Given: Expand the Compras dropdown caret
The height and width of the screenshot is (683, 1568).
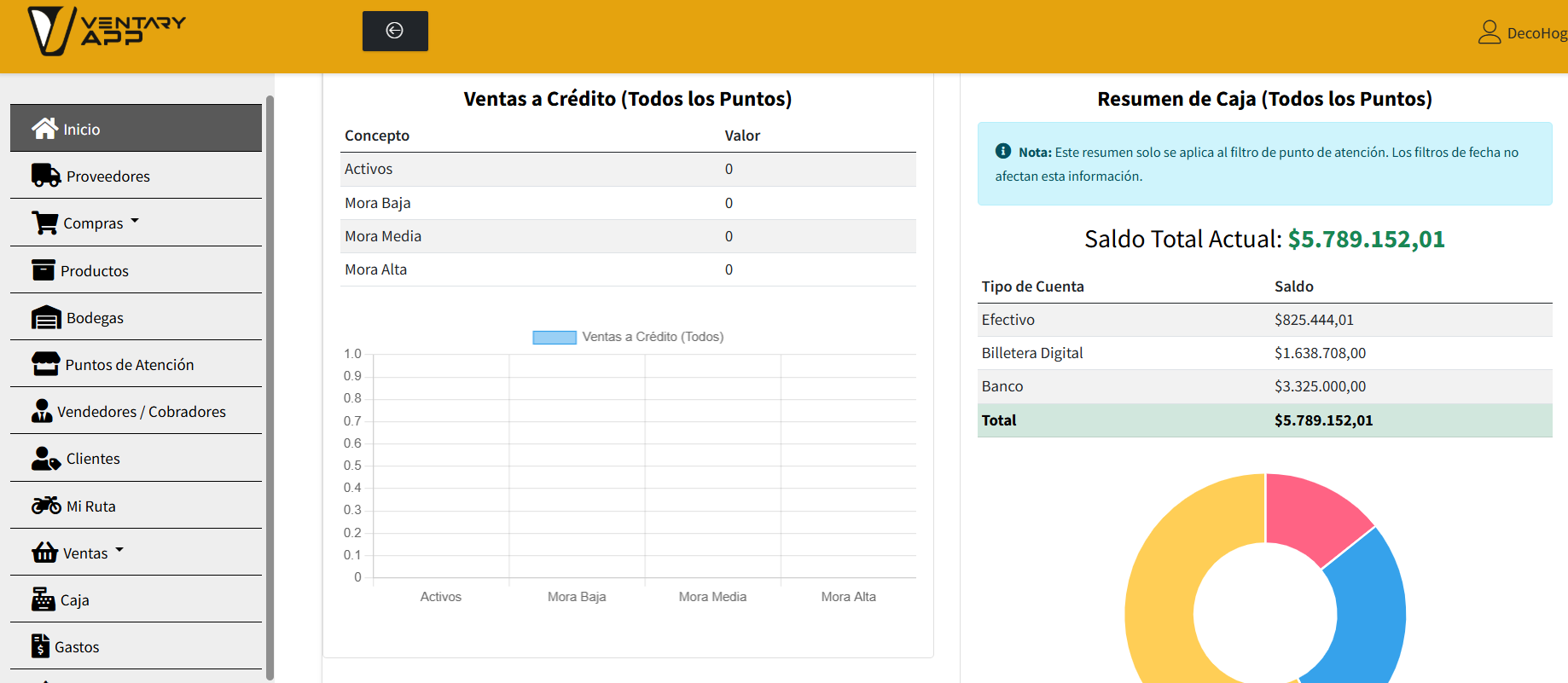Looking at the screenshot, I should pyautogui.click(x=135, y=221).
